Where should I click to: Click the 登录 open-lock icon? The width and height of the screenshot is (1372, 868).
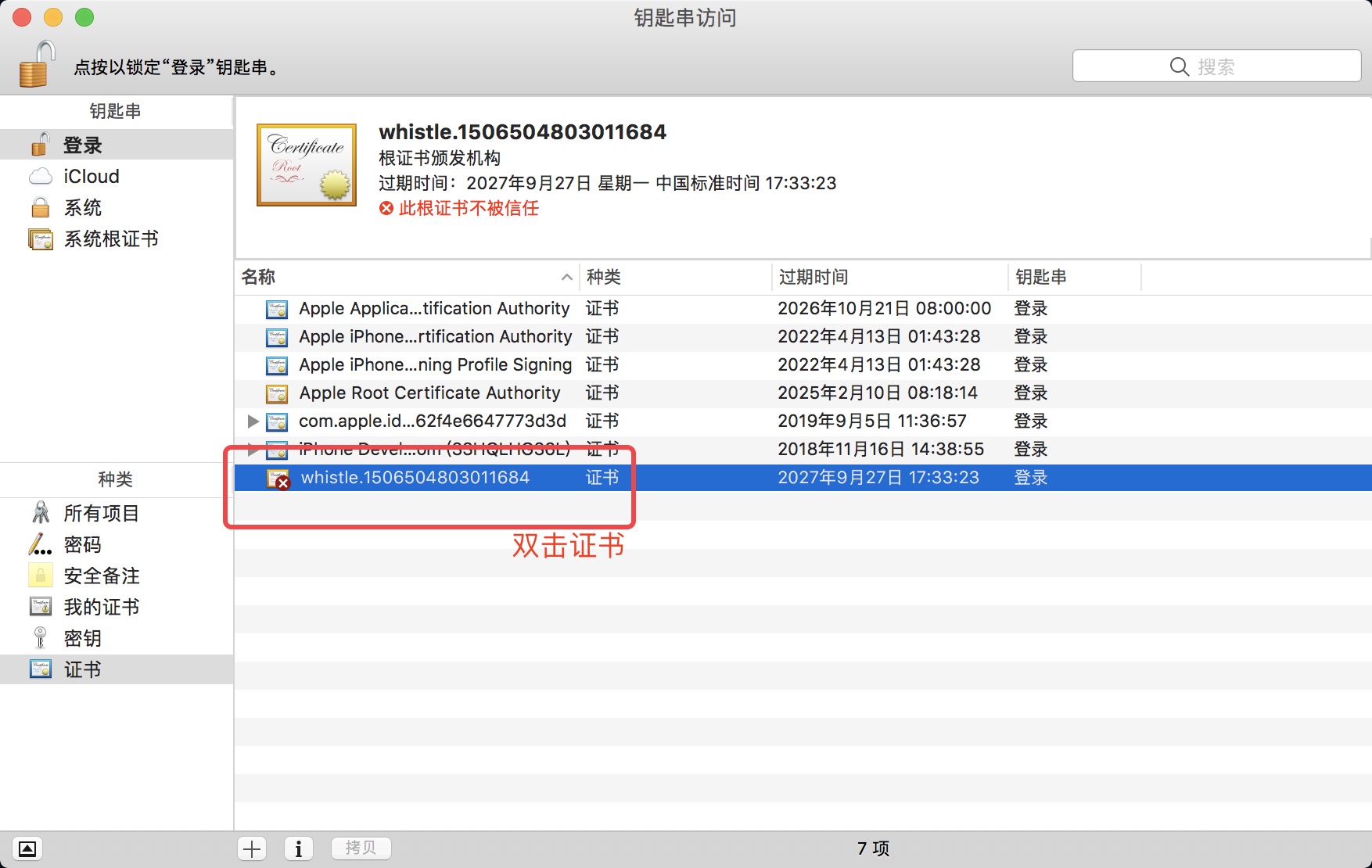pyautogui.click(x=41, y=145)
